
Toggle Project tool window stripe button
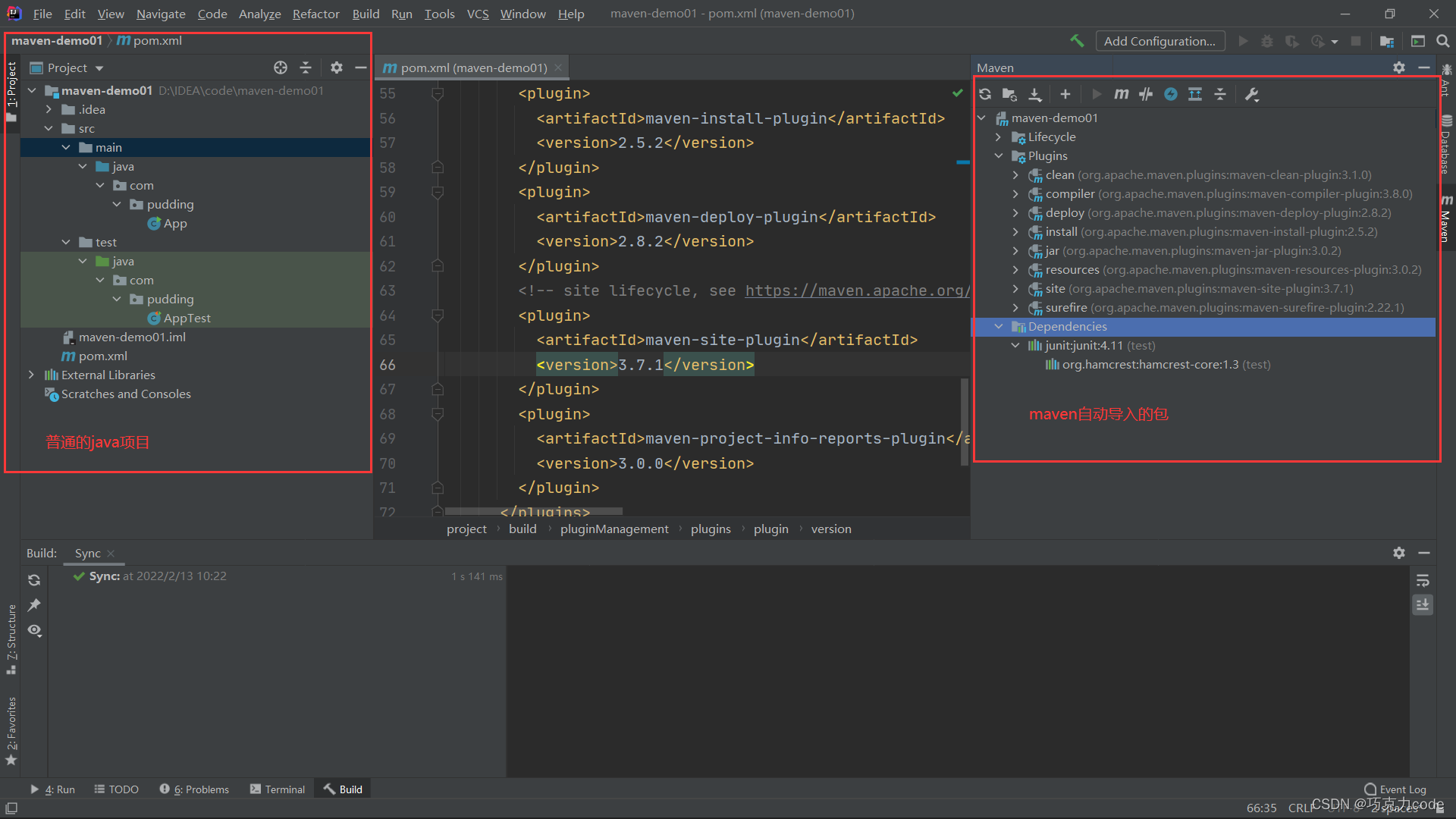[11, 92]
